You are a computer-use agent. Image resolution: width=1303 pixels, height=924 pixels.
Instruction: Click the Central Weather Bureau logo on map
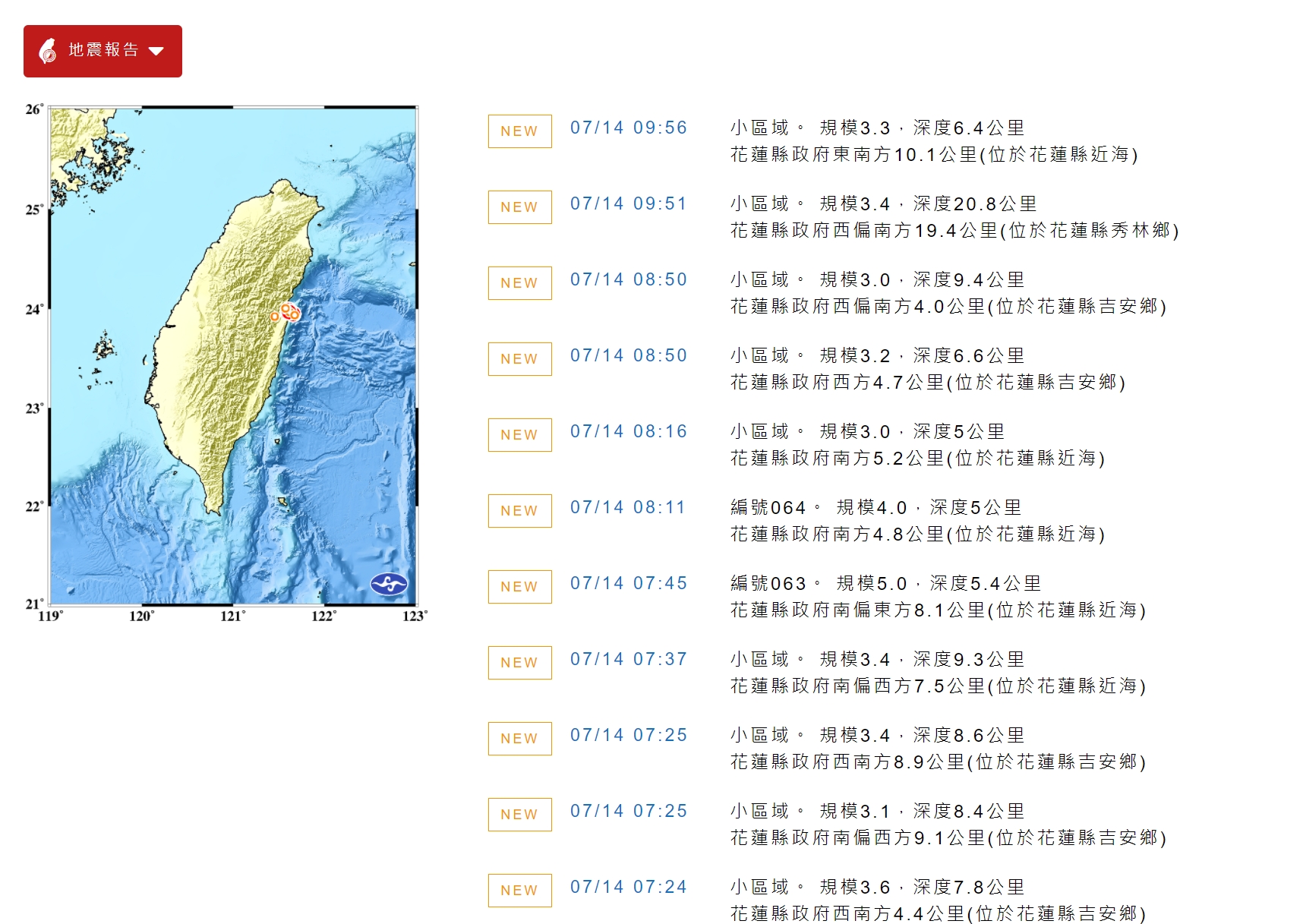[x=389, y=584]
